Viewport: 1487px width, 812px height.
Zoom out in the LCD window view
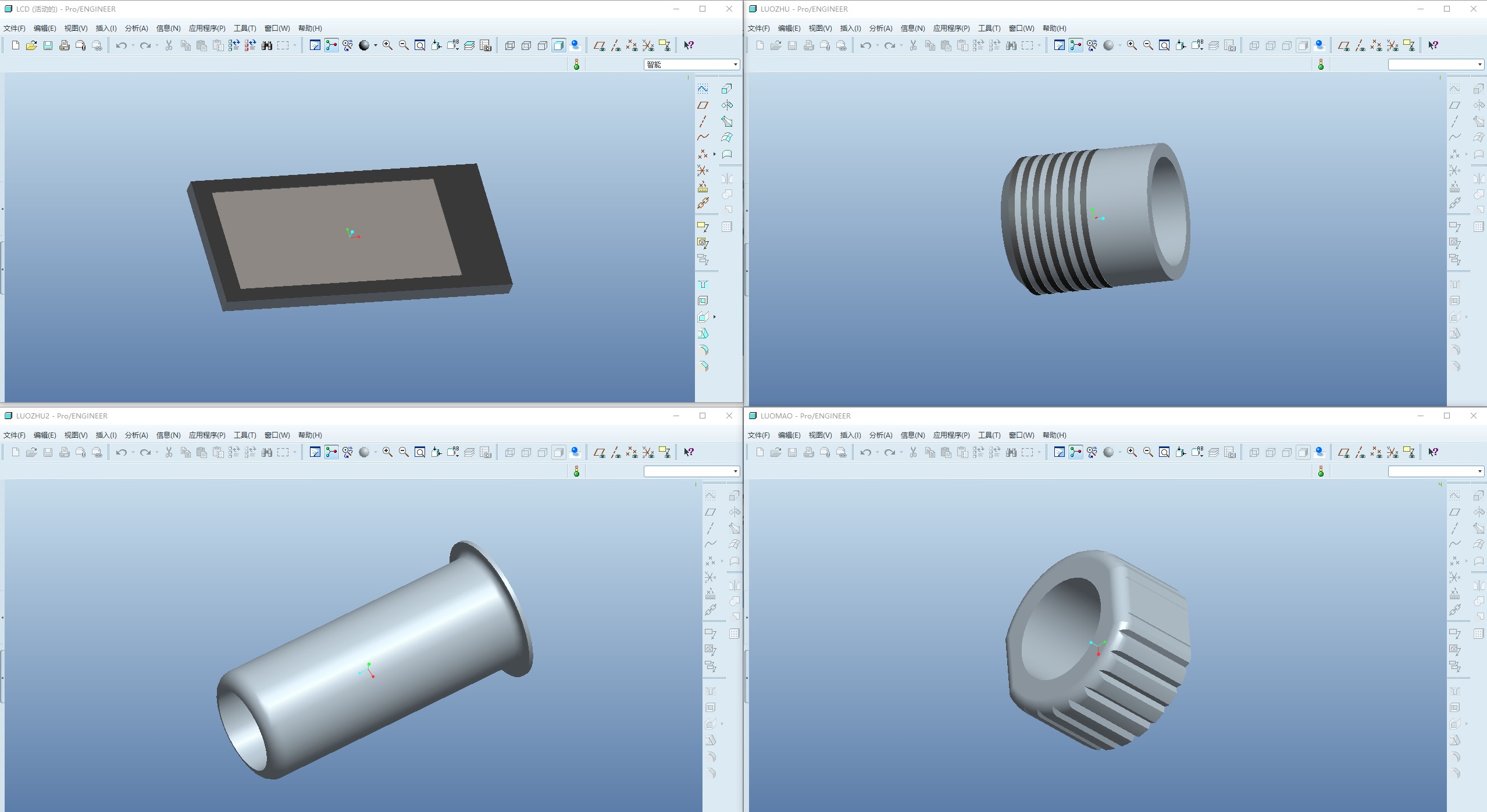404,45
